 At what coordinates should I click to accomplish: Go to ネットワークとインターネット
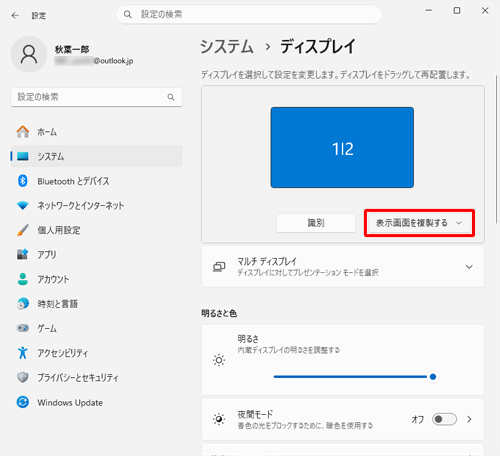pyautogui.click(x=96, y=205)
